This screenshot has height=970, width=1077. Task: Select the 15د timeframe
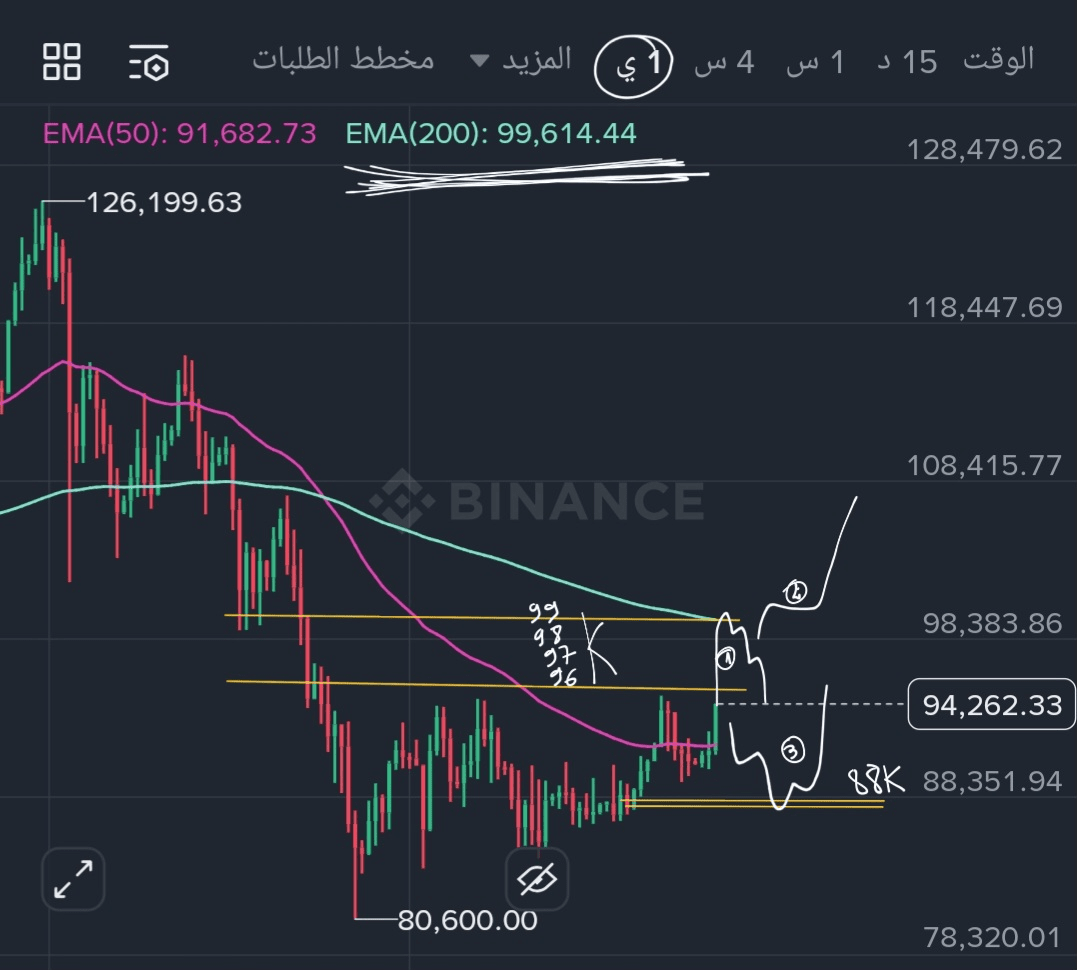(907, 62)
